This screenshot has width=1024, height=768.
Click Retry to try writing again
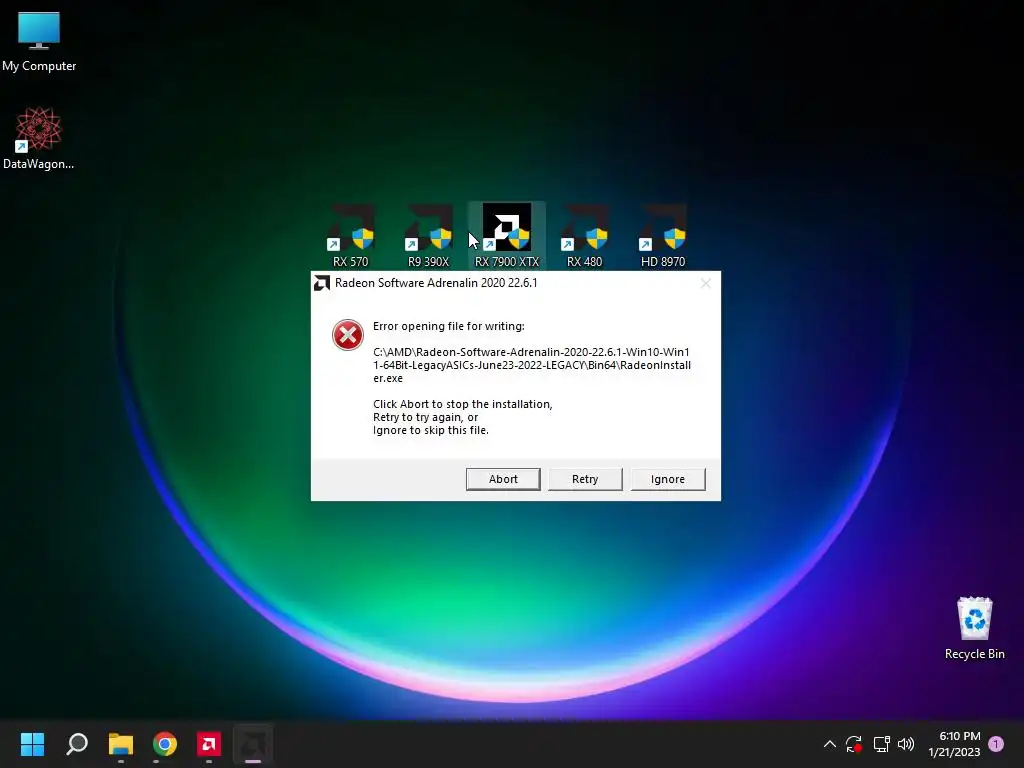click(x=585, y=479)
